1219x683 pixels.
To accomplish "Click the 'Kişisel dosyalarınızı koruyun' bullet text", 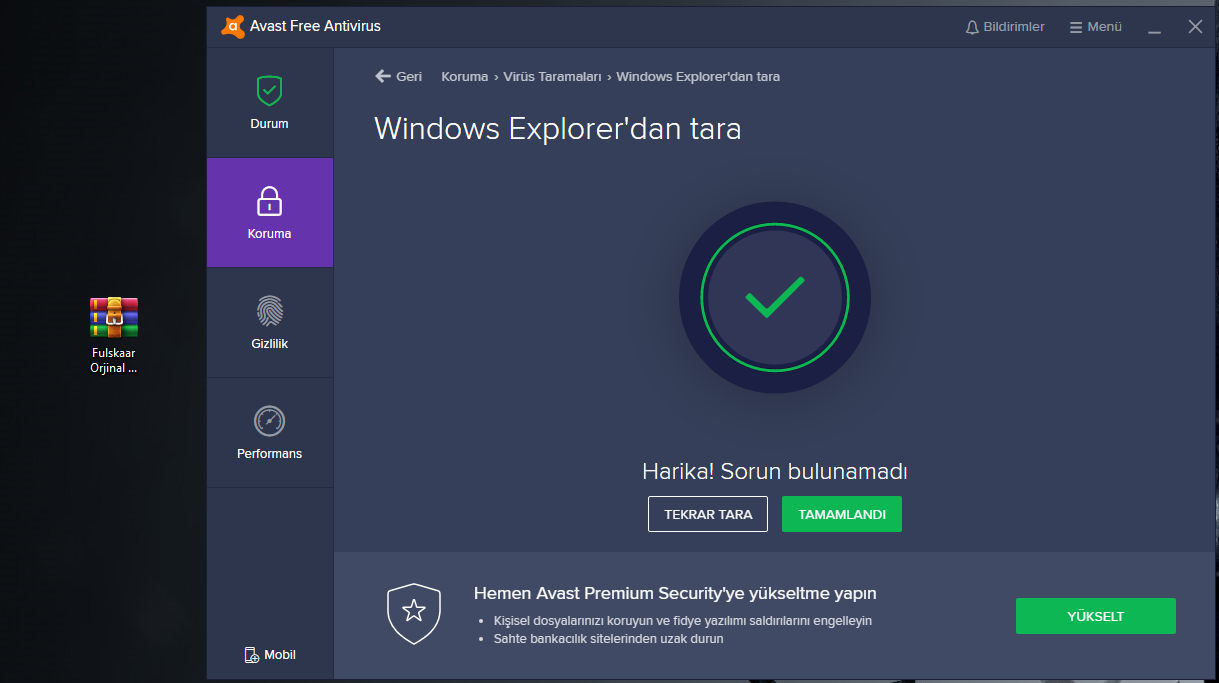I will point(683,620).
